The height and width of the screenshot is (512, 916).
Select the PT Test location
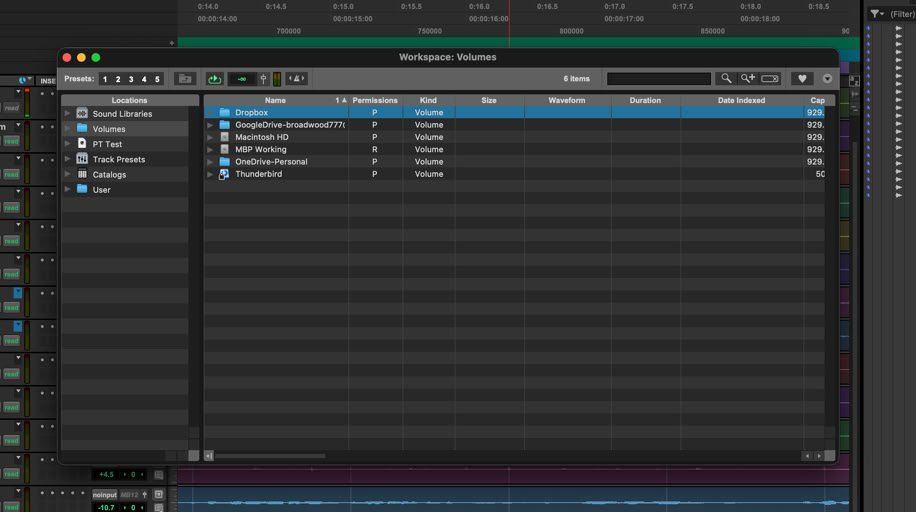[x=107, y=144]
